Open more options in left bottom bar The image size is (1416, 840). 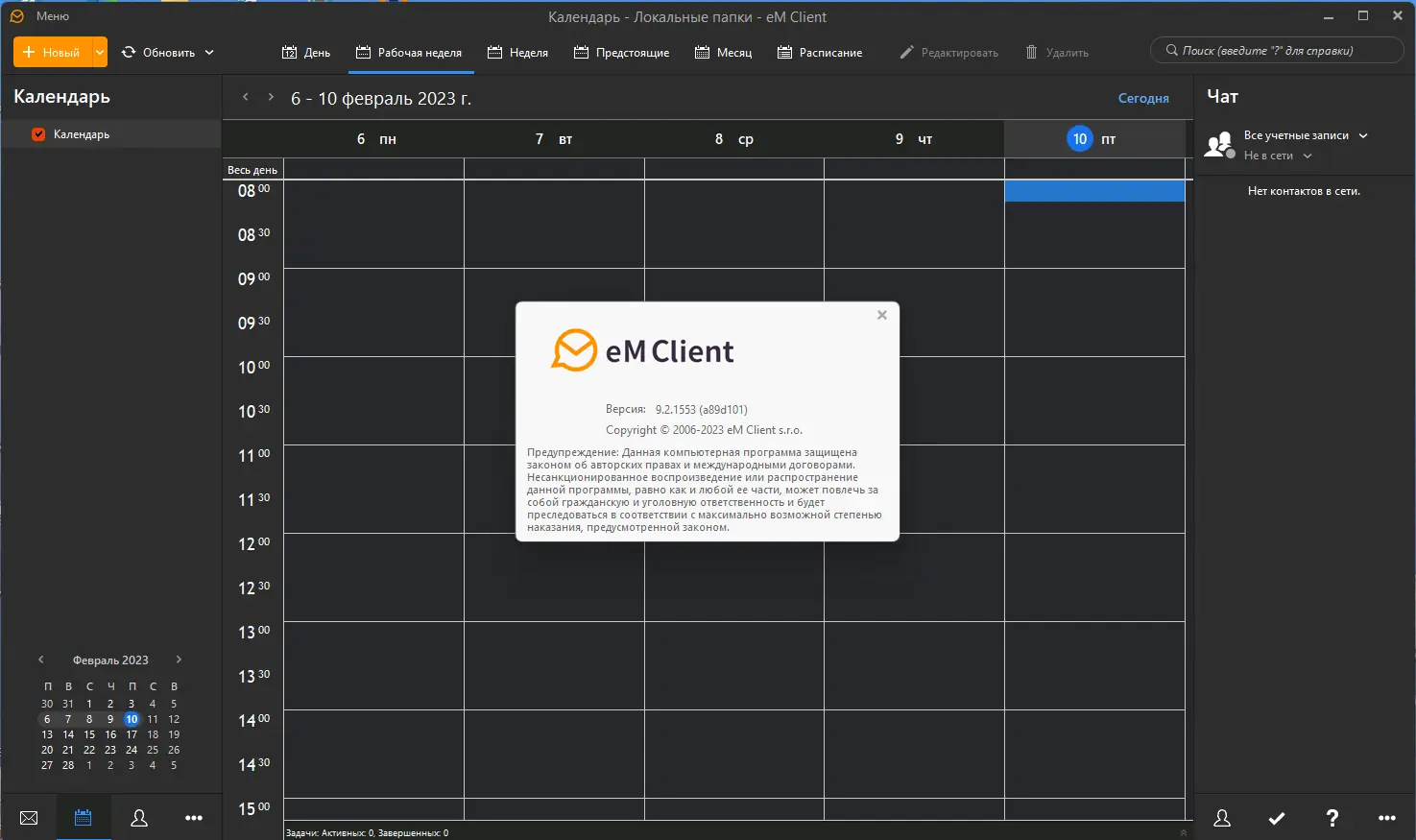194,818
